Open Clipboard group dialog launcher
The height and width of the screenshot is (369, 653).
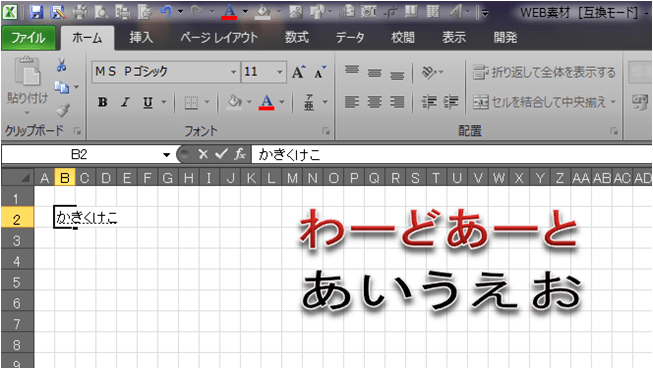click(77, 131)
